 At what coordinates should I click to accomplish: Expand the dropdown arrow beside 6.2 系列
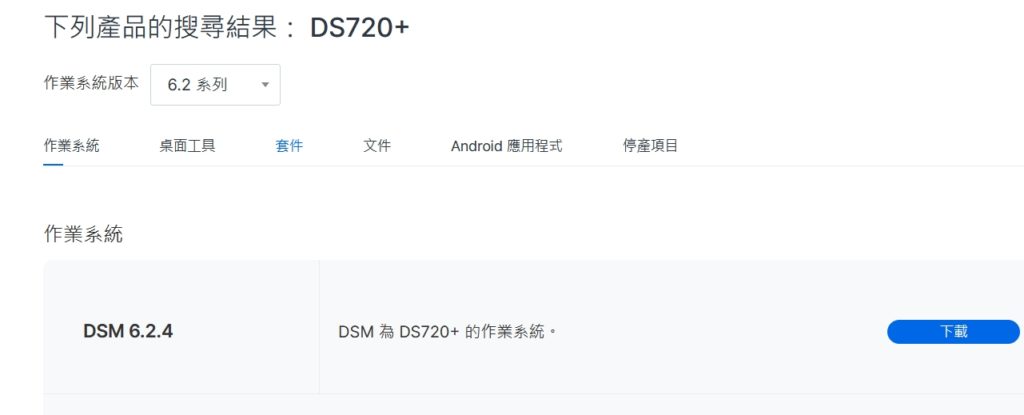point(265,85)
